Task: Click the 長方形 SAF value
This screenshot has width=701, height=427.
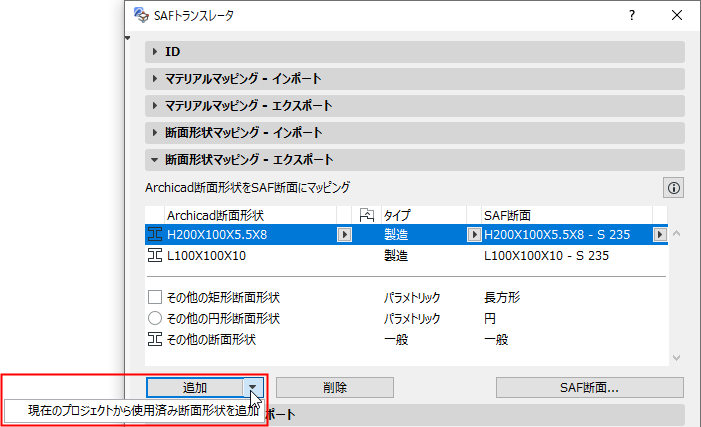Action: pyautogui.click(x=502, y=297)
